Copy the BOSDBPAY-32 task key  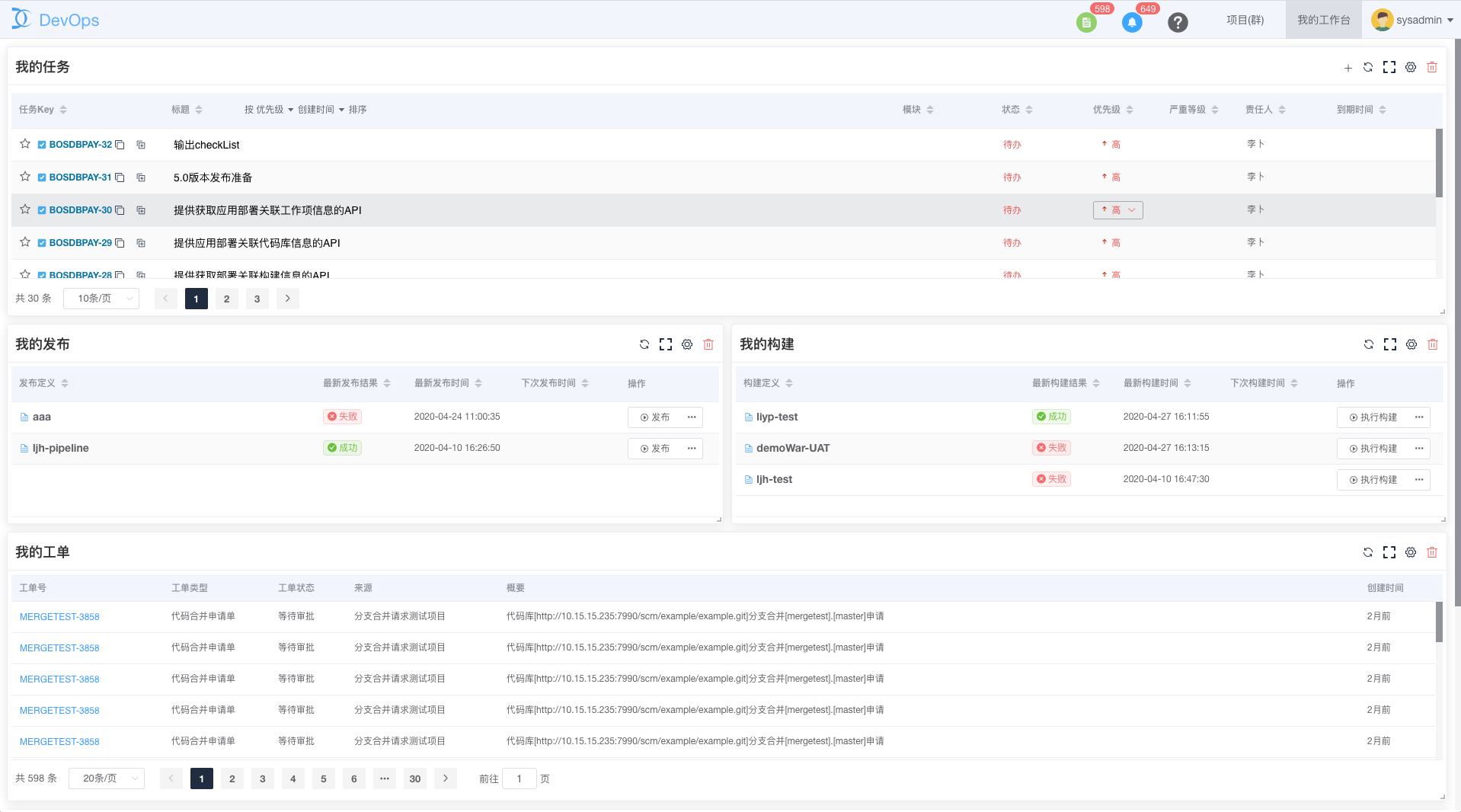coord(120,145)
